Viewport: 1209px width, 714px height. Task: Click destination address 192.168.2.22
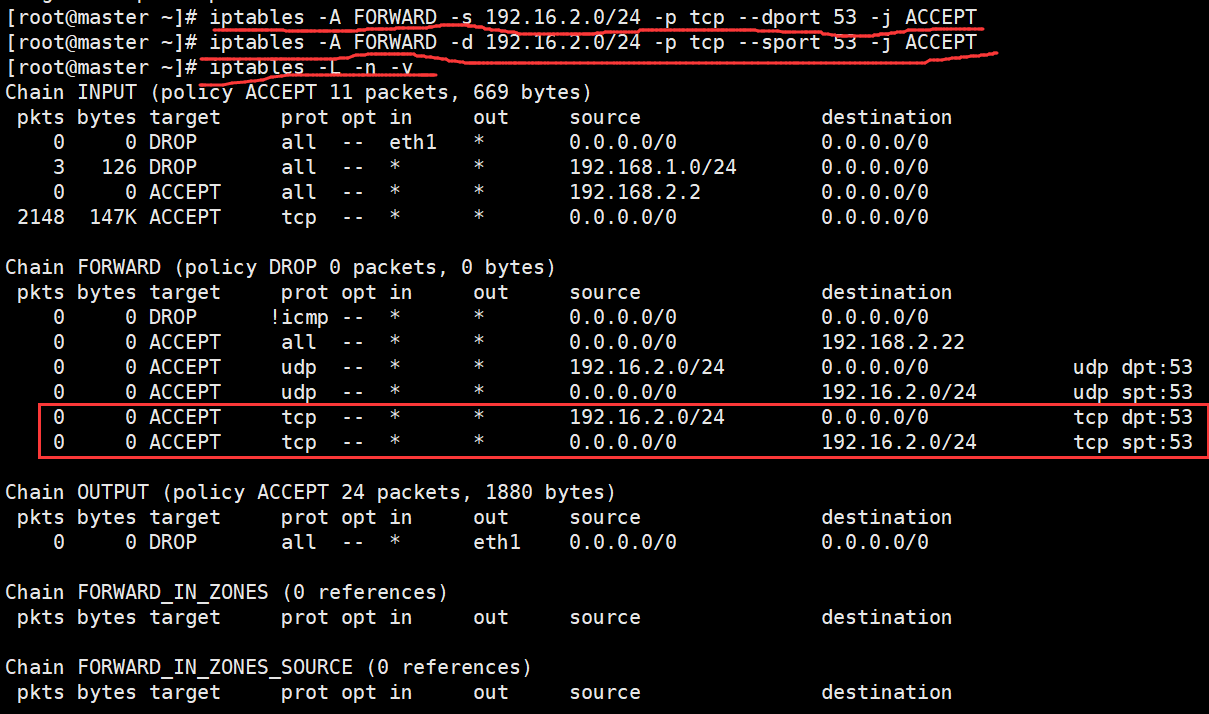coord(893,342)
